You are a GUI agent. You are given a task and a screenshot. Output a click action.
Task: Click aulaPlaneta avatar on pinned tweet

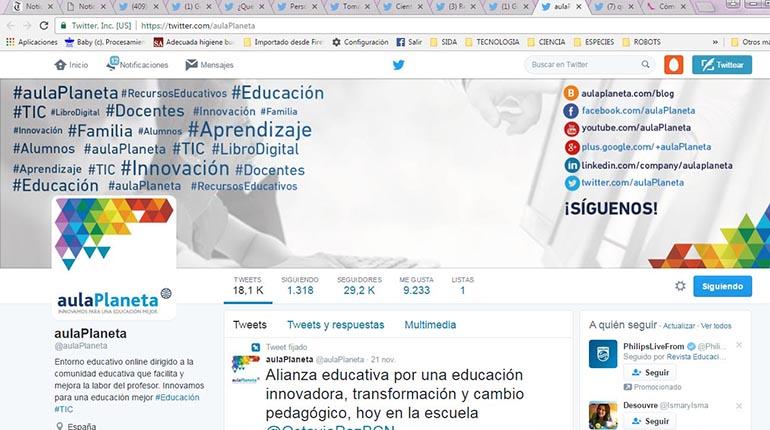point(246,369)
